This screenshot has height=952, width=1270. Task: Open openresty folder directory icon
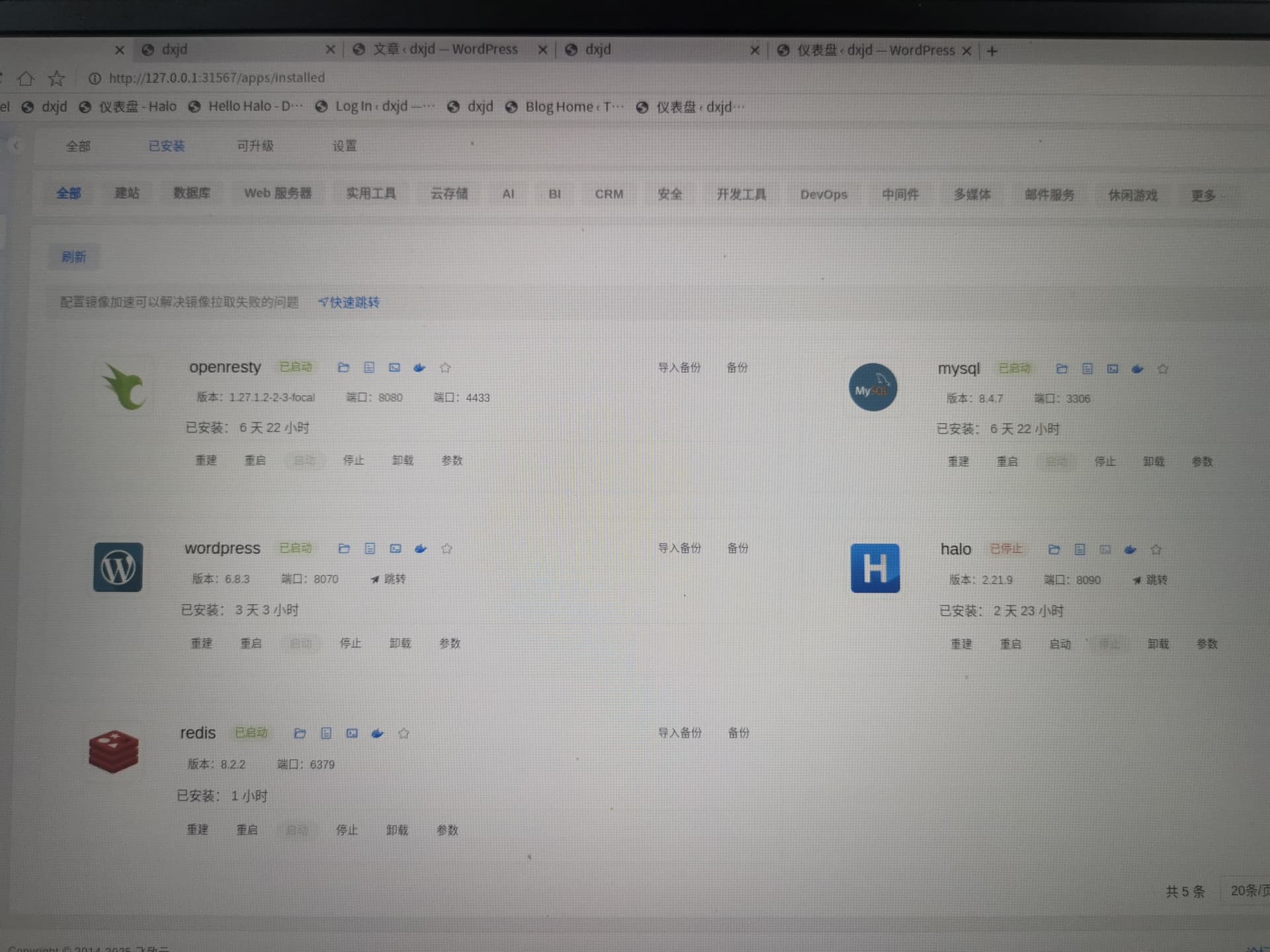[x=343, y=368]
